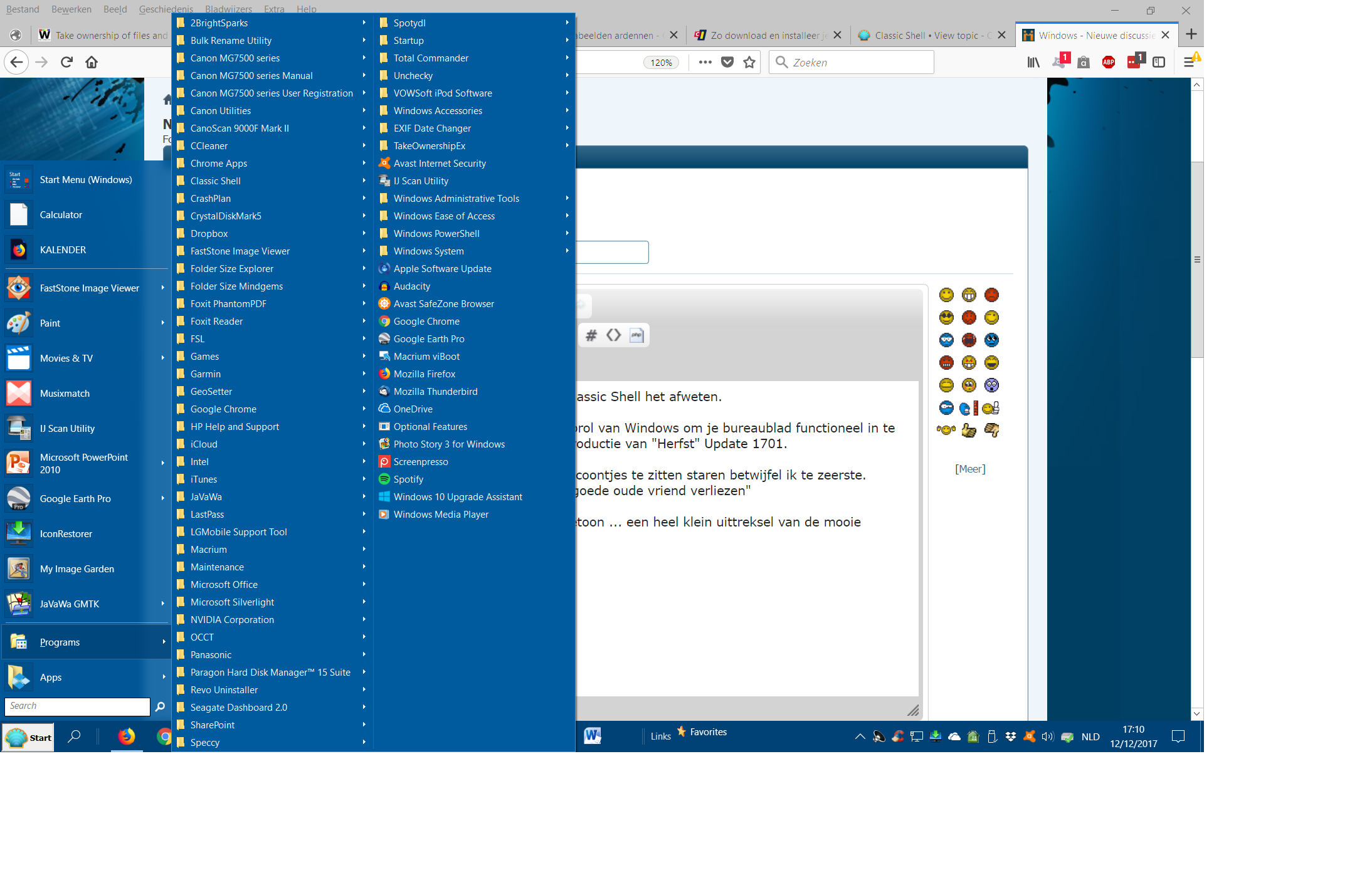Open OneDrive from the programs list
Viewport: 1372px width, 880px height.
tap(475, 409)
